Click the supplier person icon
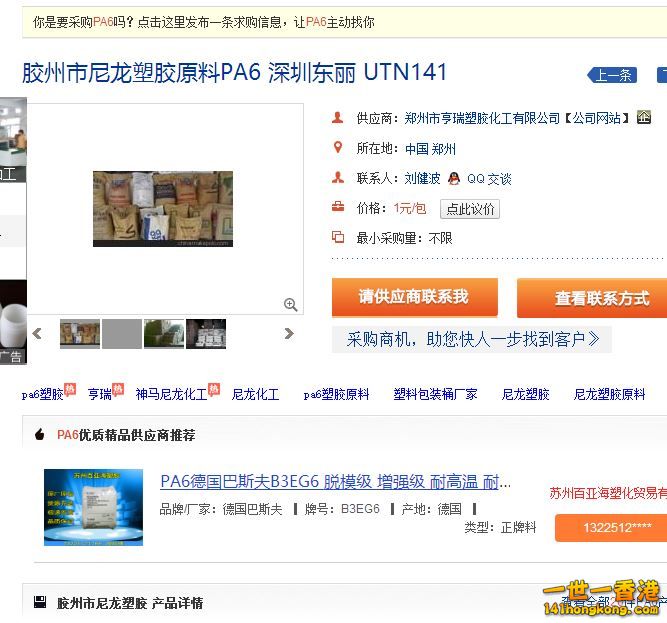Viewport: 667px width, 623px height. 338,117
